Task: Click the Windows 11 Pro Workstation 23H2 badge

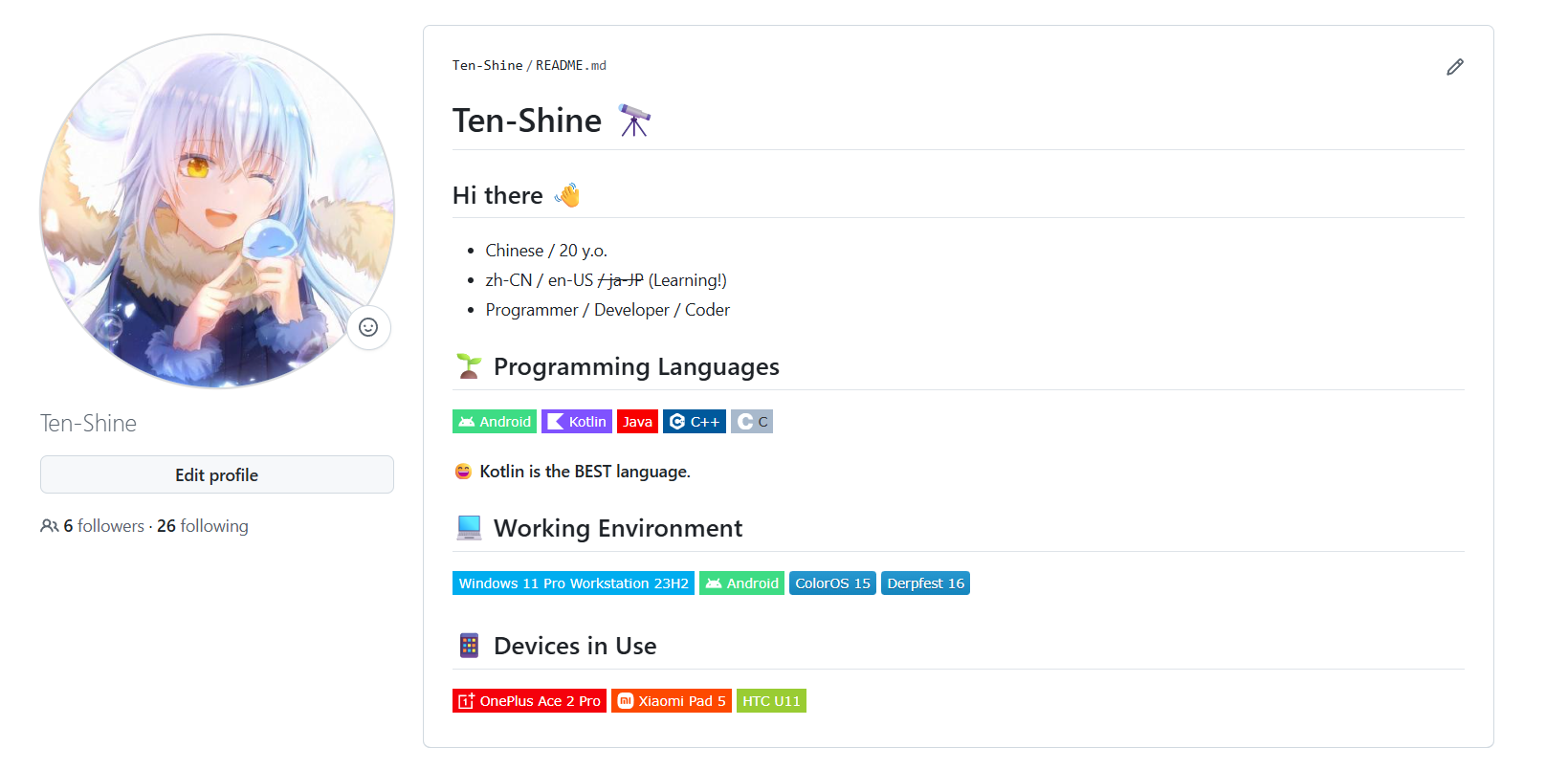Action: (x=573, y=583)
